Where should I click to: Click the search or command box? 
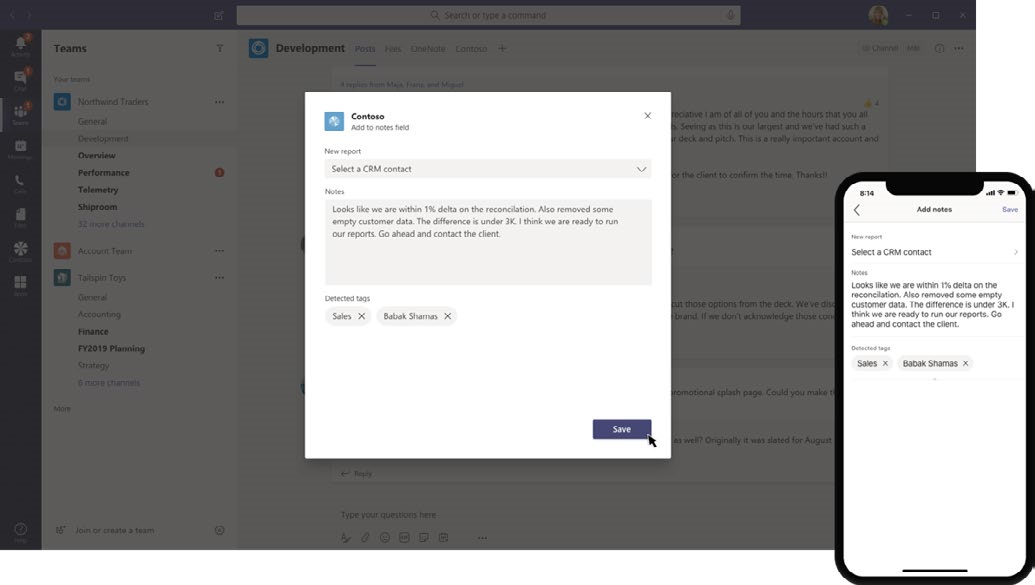click(x=488, y=15)
